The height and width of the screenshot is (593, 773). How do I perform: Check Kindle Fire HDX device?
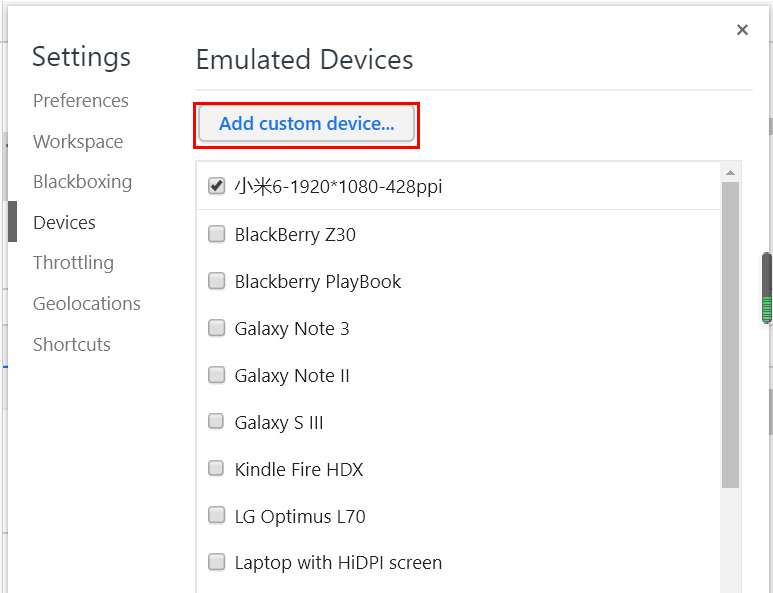(216, 469)
